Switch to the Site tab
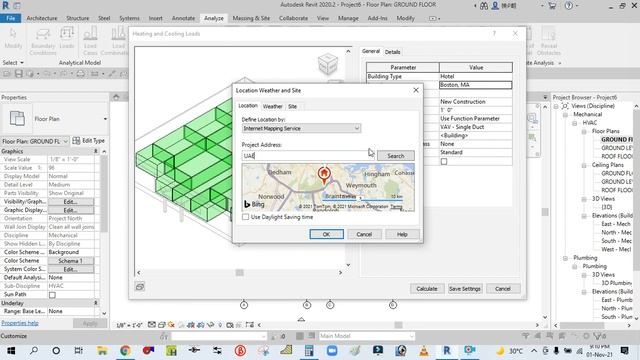 [x=292, y=106]
